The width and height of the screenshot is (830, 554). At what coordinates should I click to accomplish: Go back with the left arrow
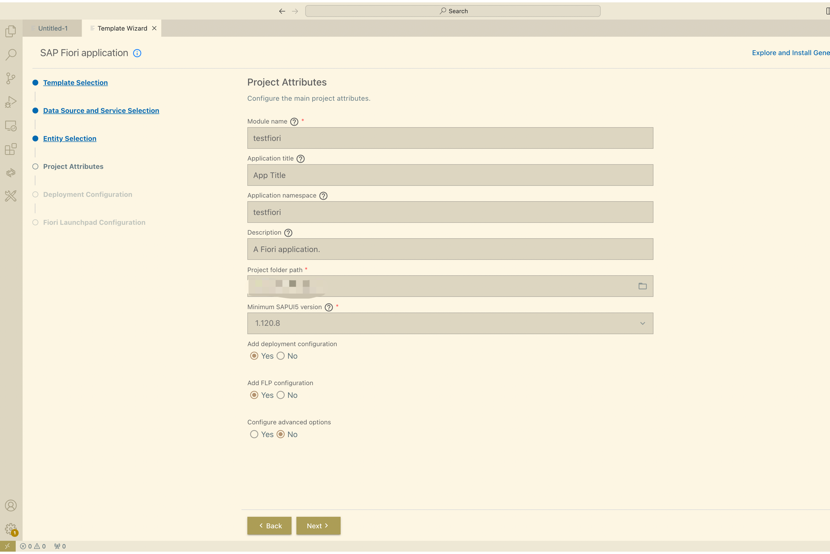[x=282, y=11]
